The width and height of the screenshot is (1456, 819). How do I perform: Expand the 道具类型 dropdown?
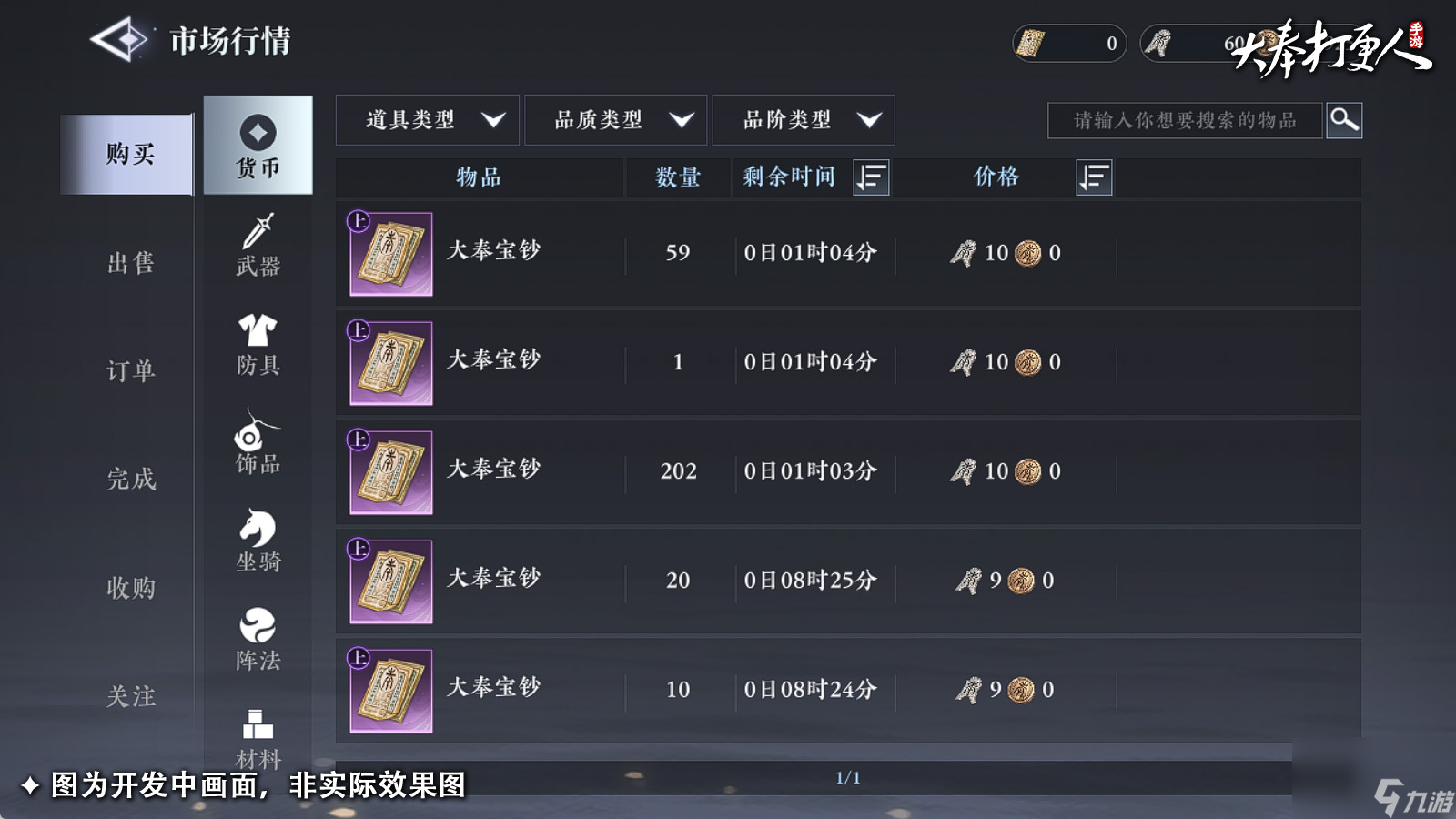point(428,120)
